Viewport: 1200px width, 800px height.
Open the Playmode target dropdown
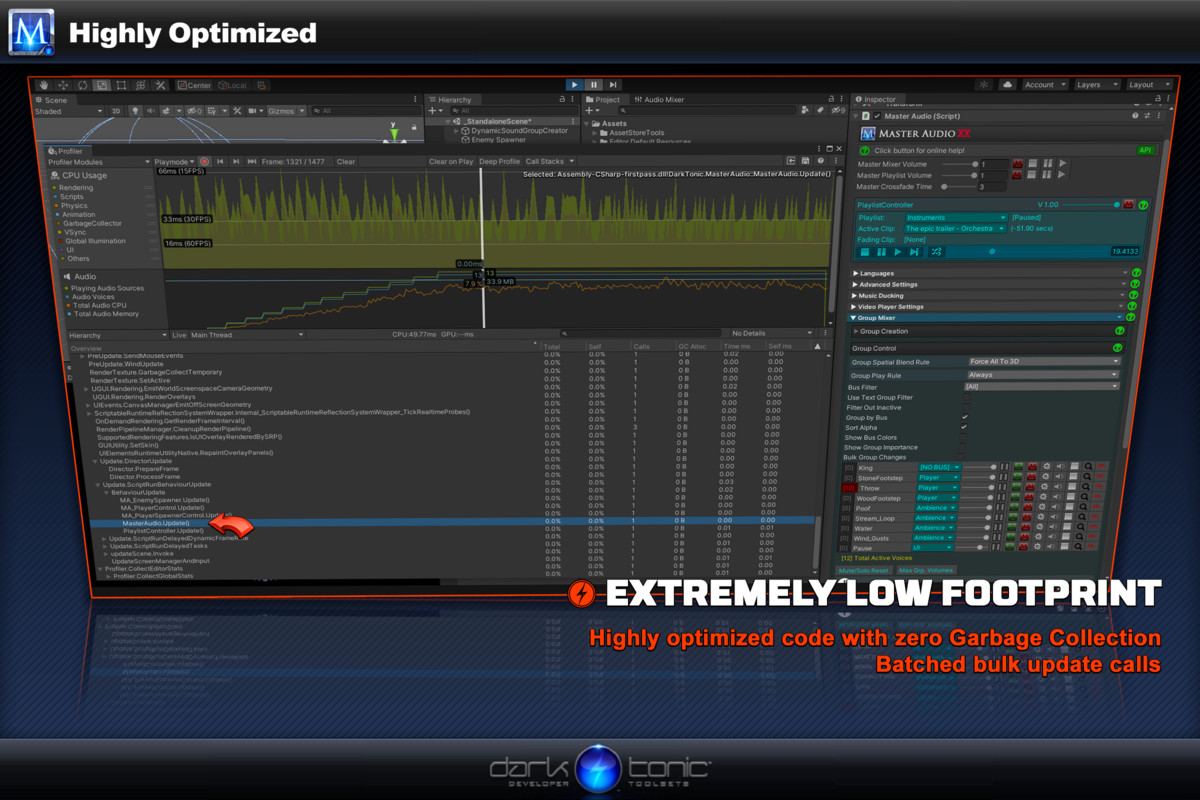(174, 161)
